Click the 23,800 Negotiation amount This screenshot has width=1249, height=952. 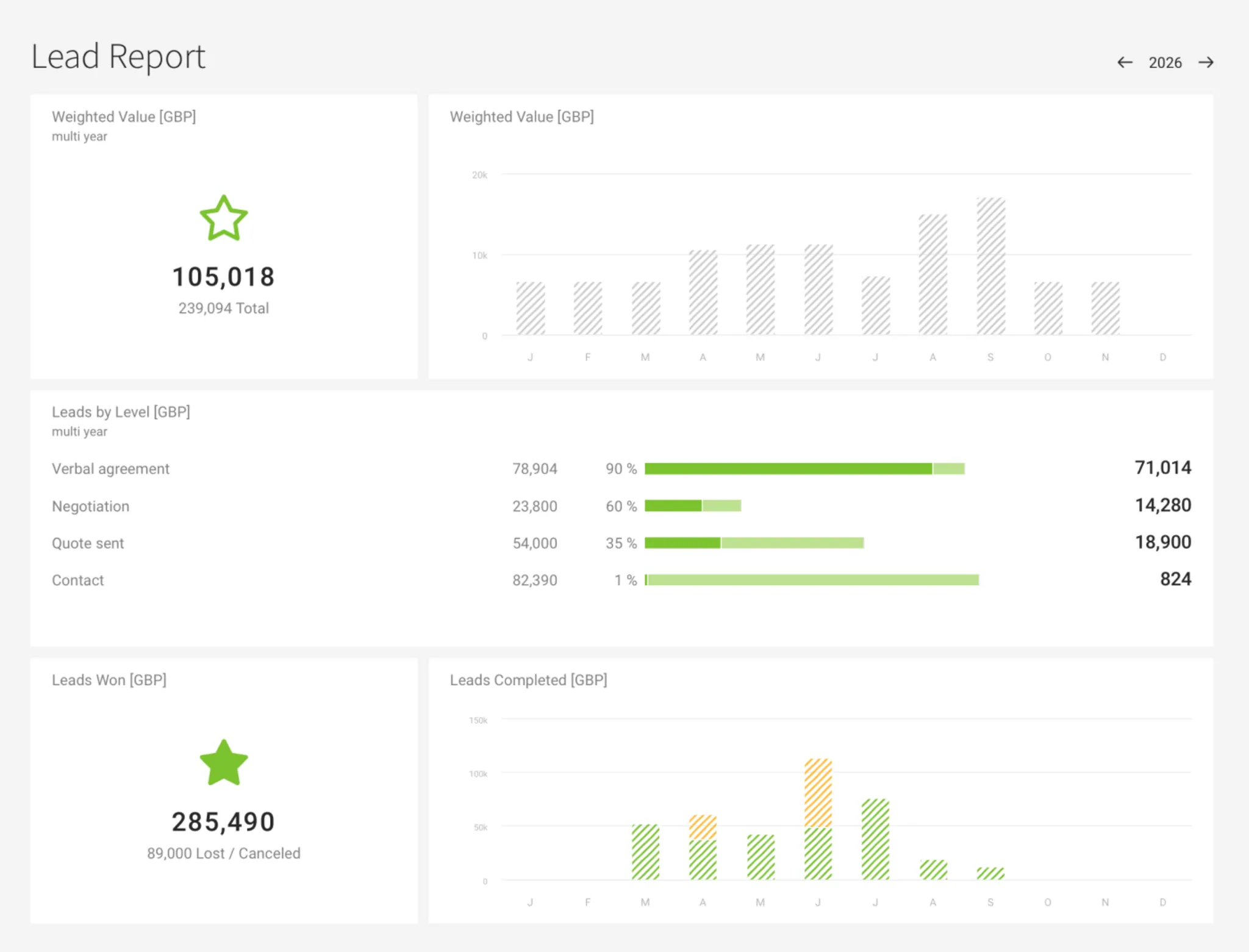[x=535, y=506]
